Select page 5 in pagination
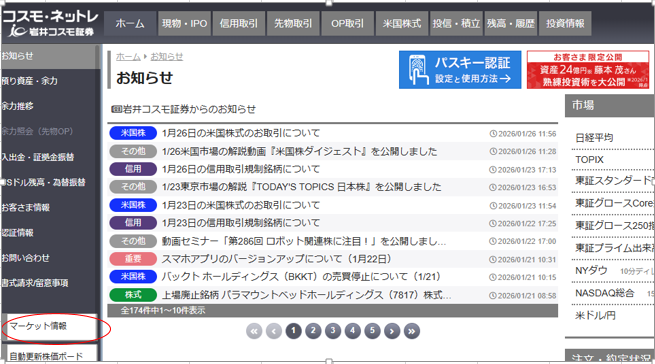Viewport: 655px width, 364px height. pos(372,331)
